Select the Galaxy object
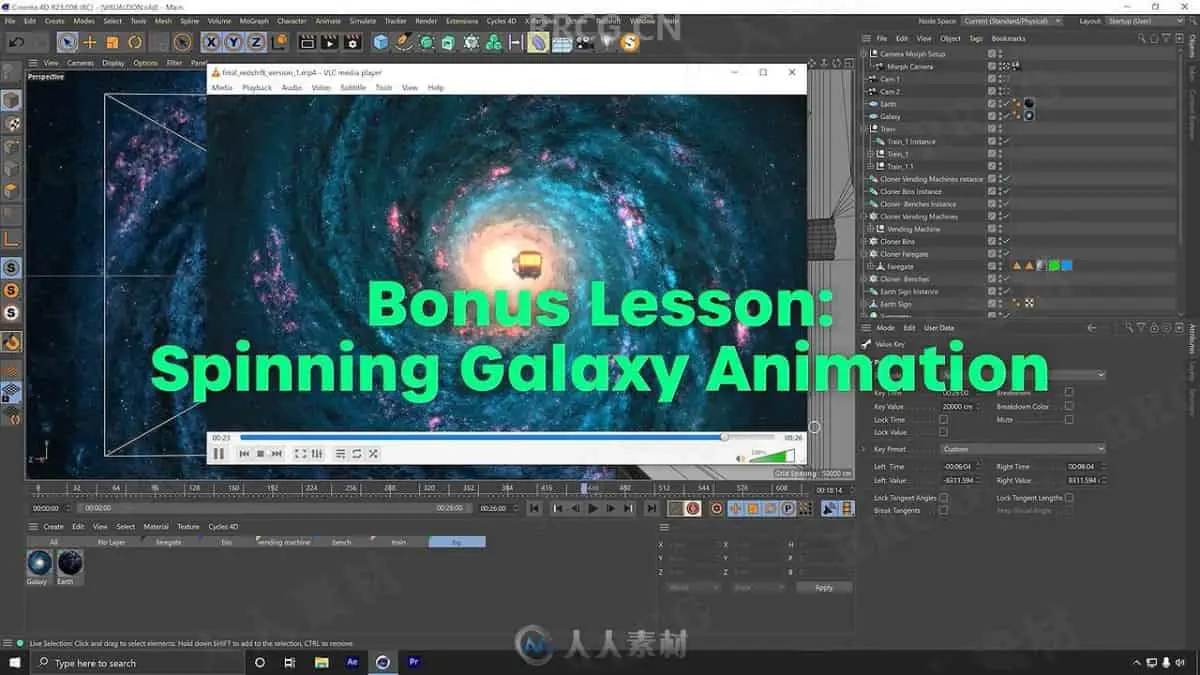 [890, 116]
